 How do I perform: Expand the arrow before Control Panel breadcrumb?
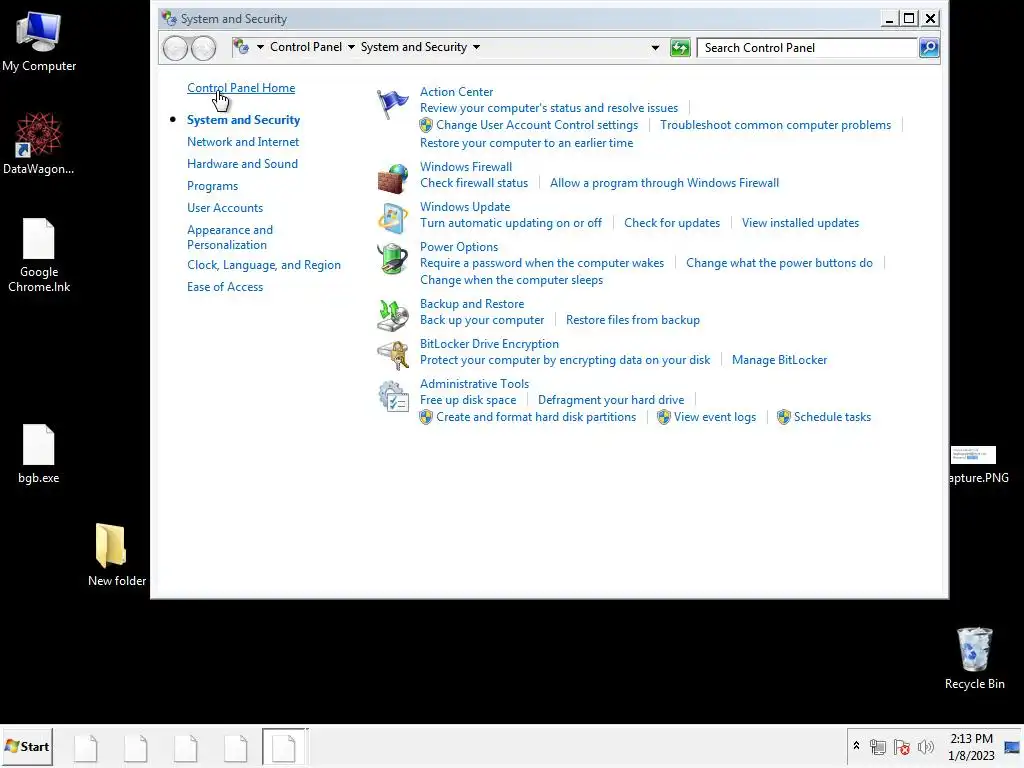click(260, 47)
